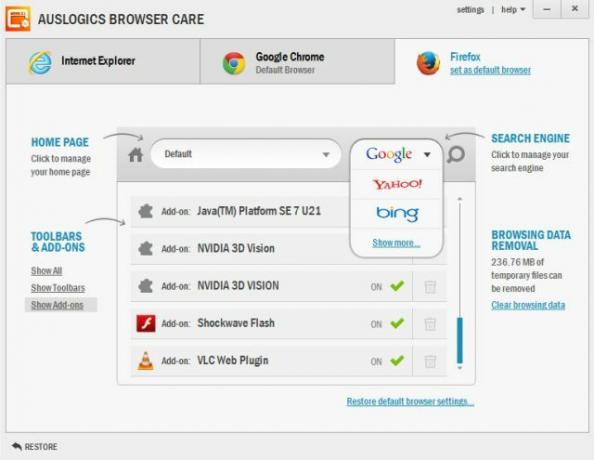594x460 pixels.
Task: Click the 'set as default browser' link
Action: coord(490,70)
